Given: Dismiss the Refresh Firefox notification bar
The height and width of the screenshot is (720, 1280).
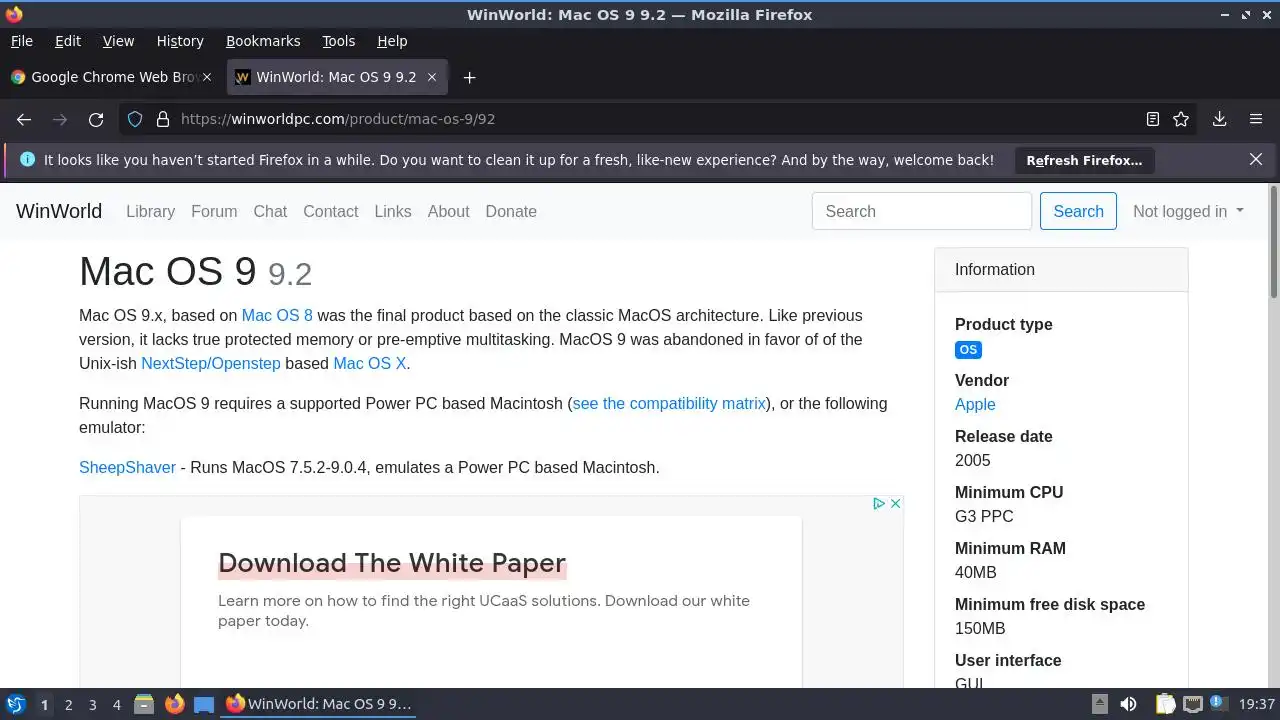Looking at the screenshot, I should click(1256, 159).
